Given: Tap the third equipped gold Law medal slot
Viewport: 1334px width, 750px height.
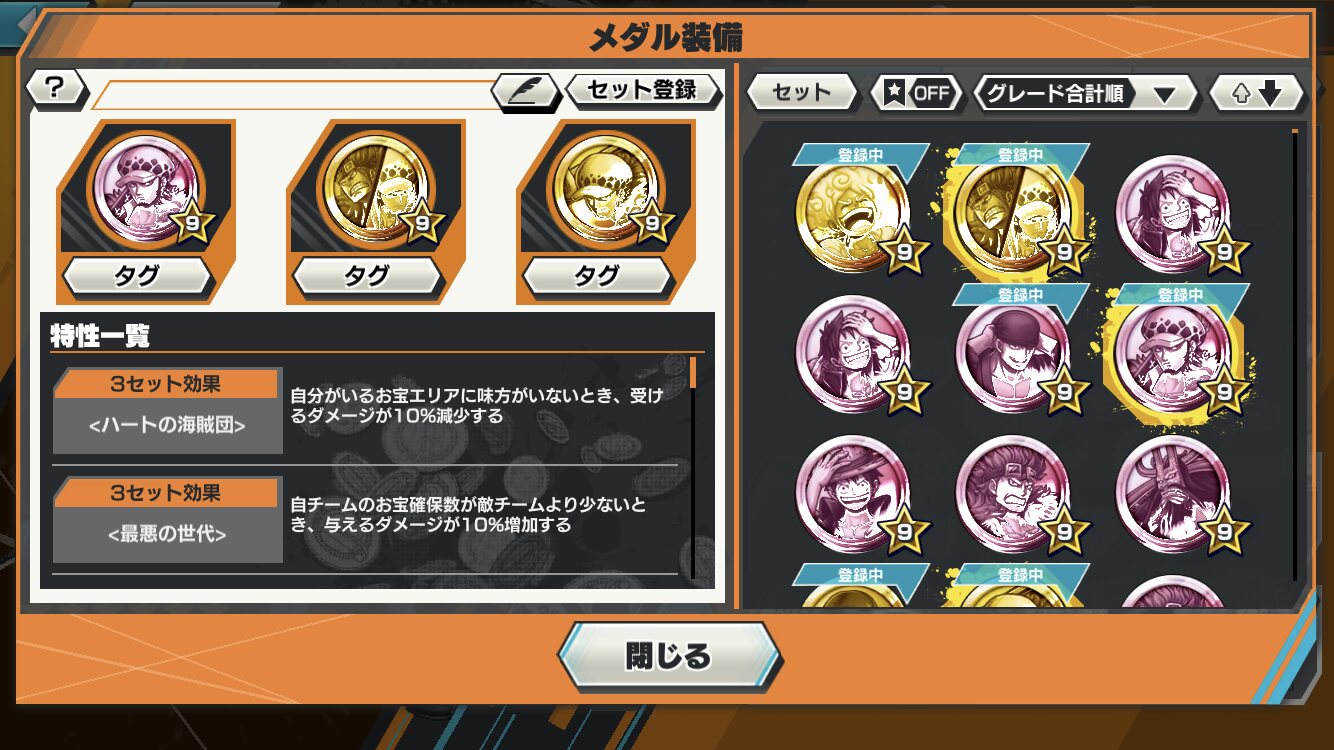Looking at the screenshot, I should pos(607,189).
